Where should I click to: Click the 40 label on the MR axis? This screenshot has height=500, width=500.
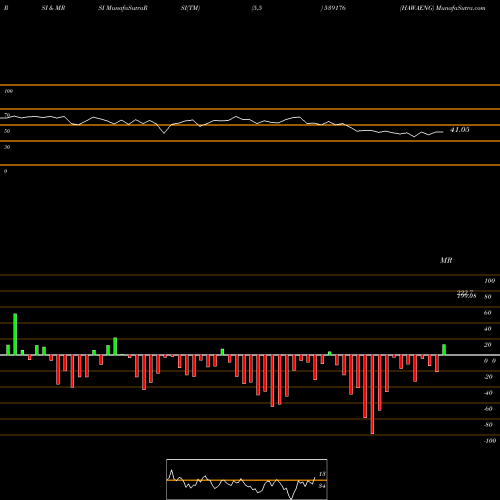point(487,329)
